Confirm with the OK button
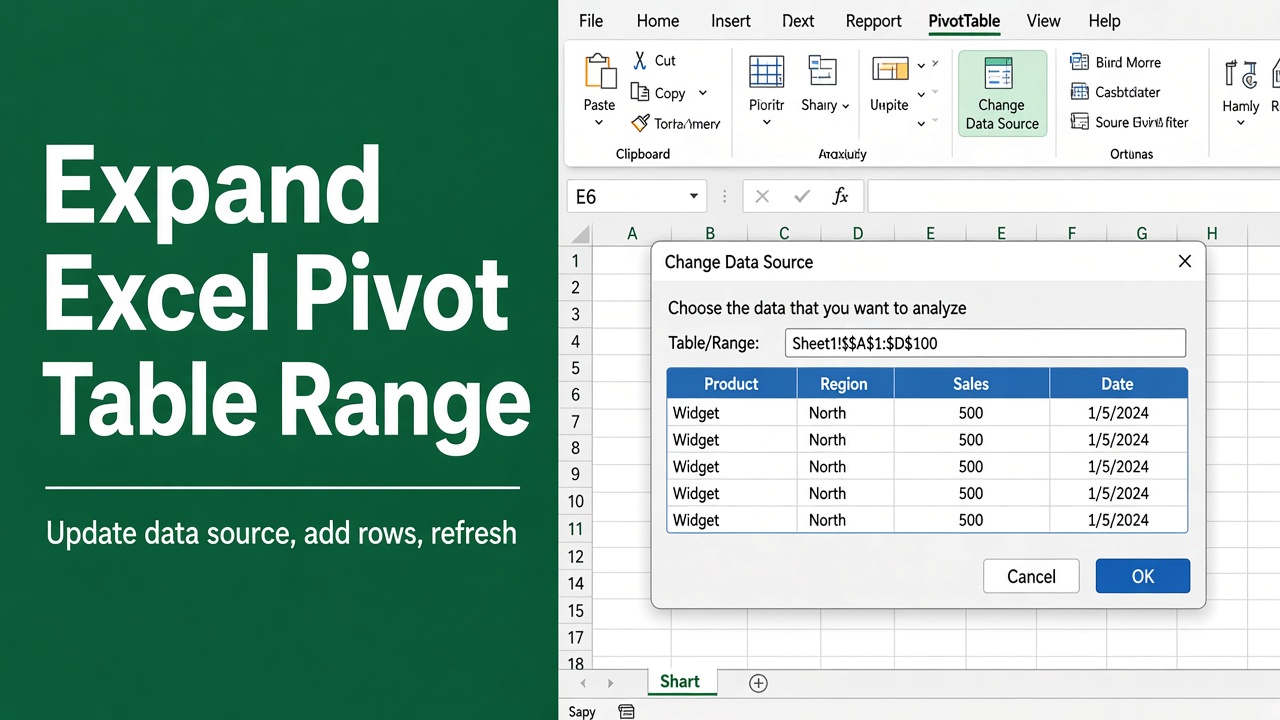Viewport: 1280px width, 720px height. tap(1143, 576)
